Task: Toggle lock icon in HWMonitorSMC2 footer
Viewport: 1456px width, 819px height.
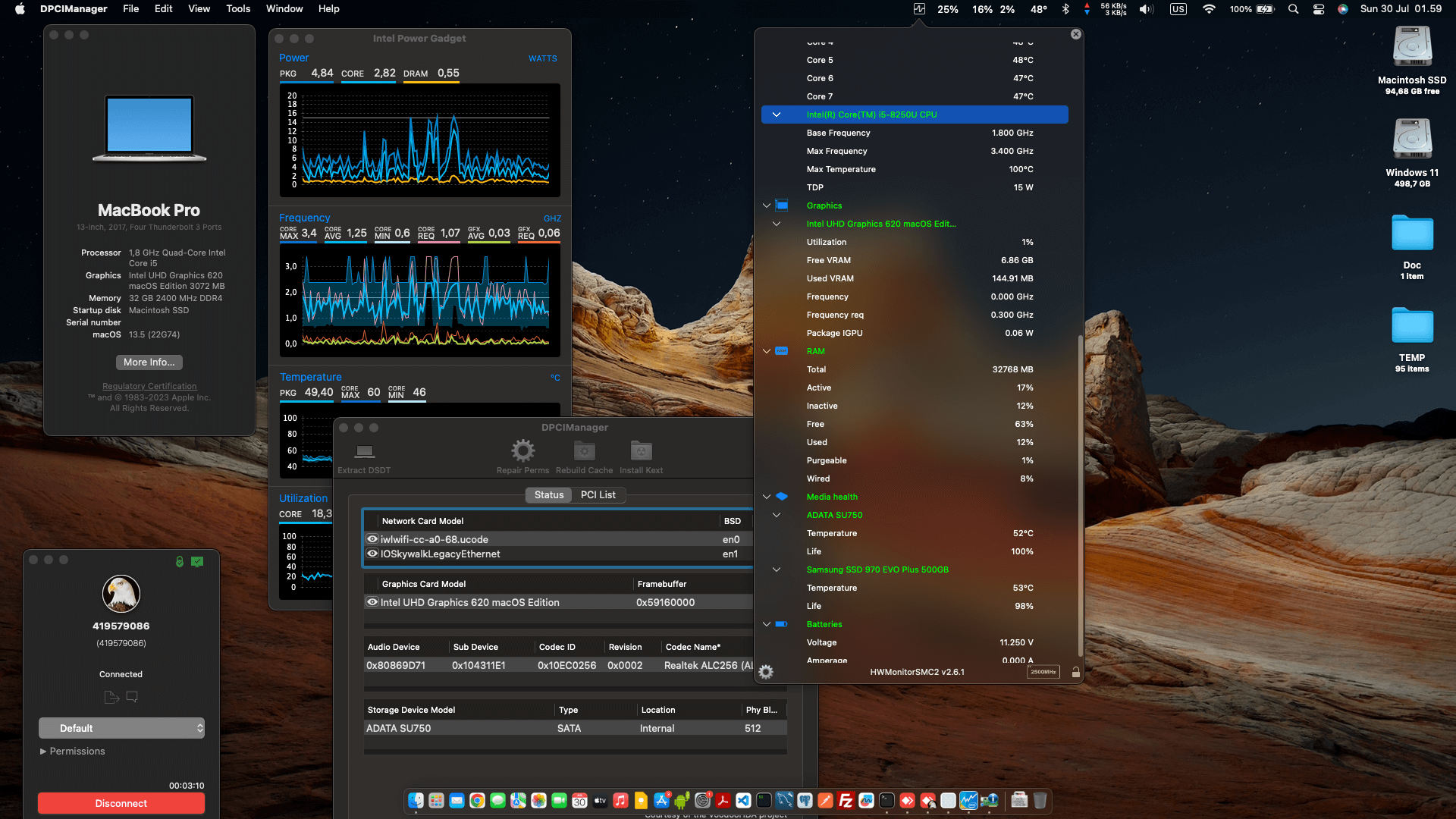Action: [1075, 672]
